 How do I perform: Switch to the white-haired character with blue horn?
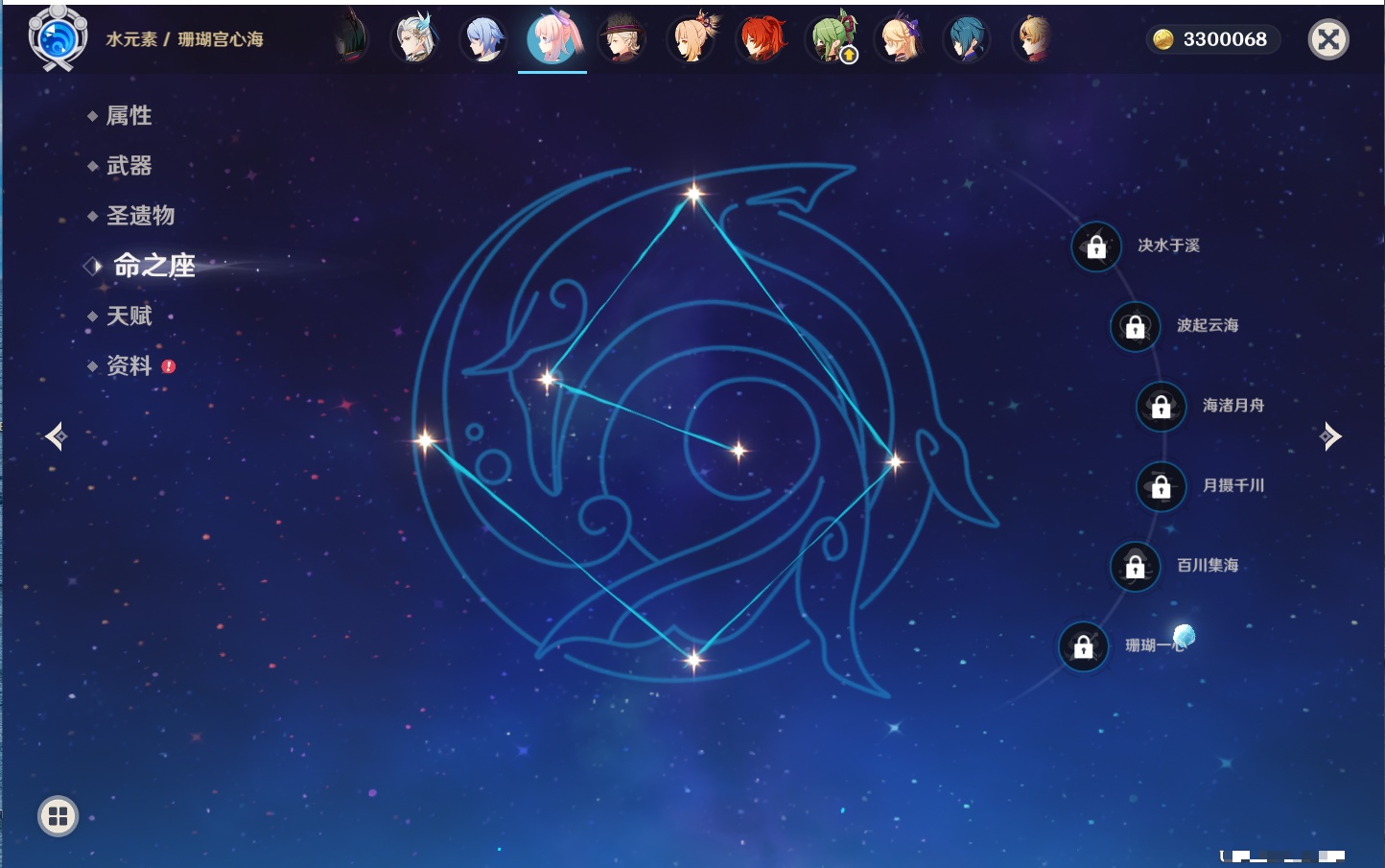tap(416, 38)
